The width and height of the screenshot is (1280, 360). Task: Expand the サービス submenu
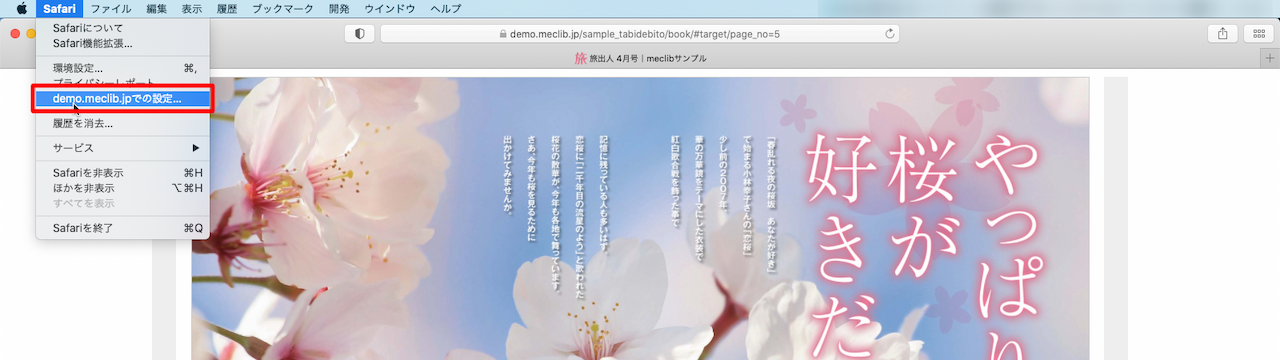[123, 148]
